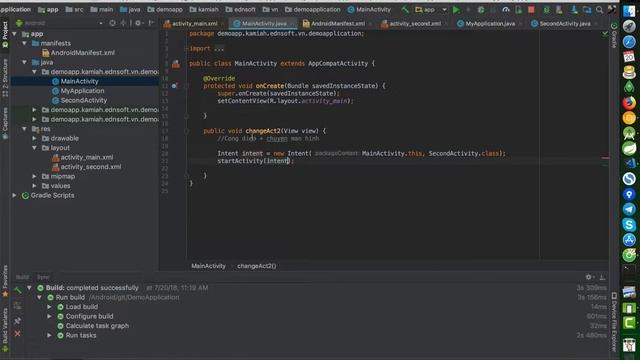Open Finder from the macOS dock
Viewport: 640px width, 360px height.
[x=629, y=11]
